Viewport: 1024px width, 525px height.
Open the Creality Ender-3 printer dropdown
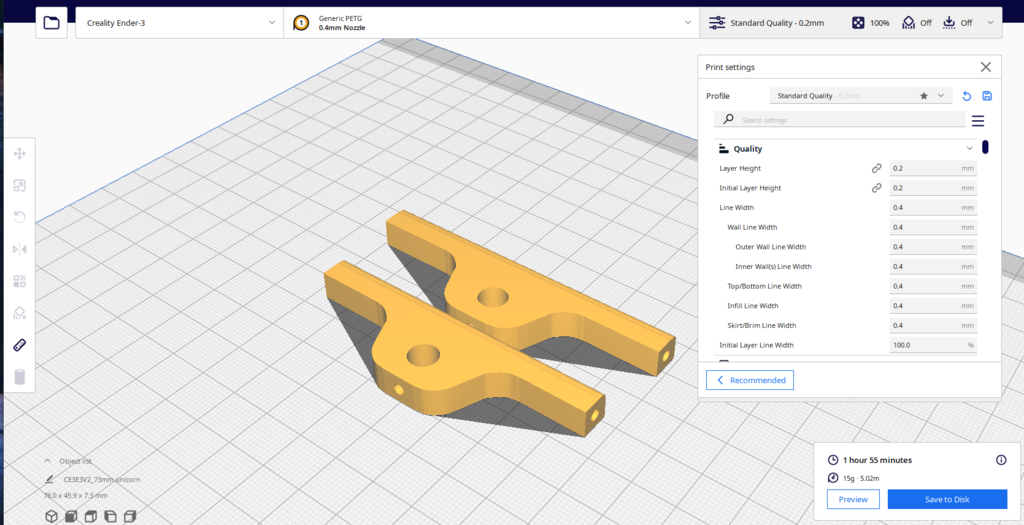tap(179, 22)
